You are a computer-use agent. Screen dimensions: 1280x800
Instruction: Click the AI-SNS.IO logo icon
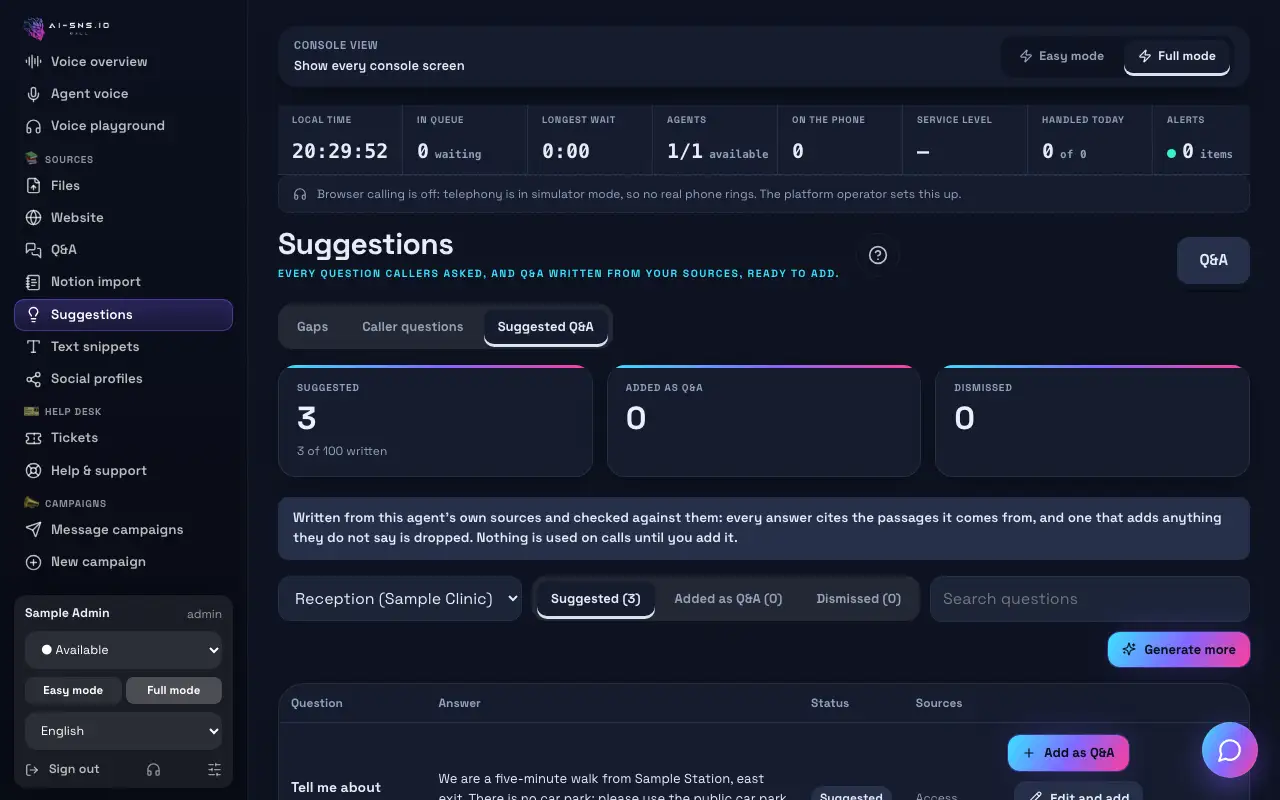tap(34, 28)
